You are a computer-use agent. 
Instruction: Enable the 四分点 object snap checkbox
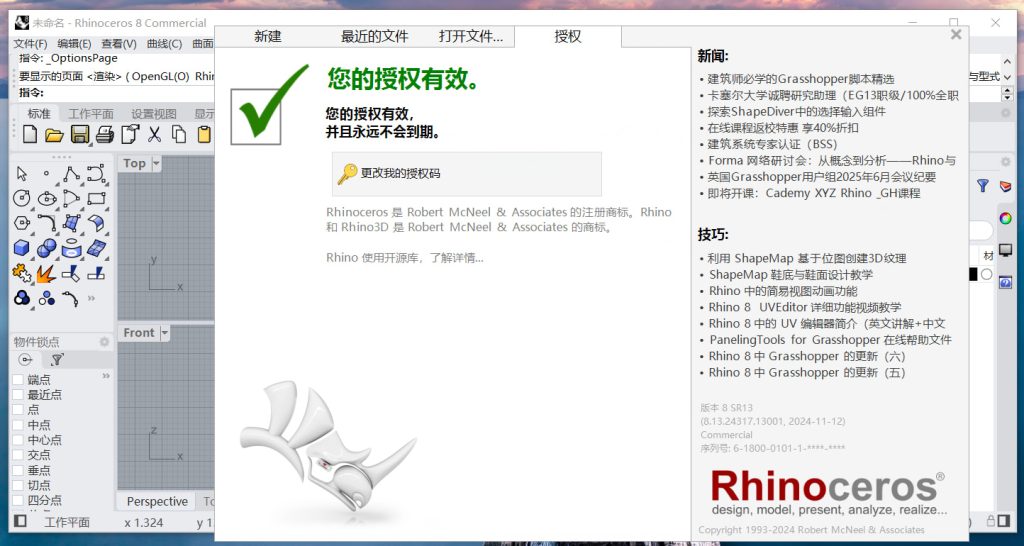coord(18,500)
